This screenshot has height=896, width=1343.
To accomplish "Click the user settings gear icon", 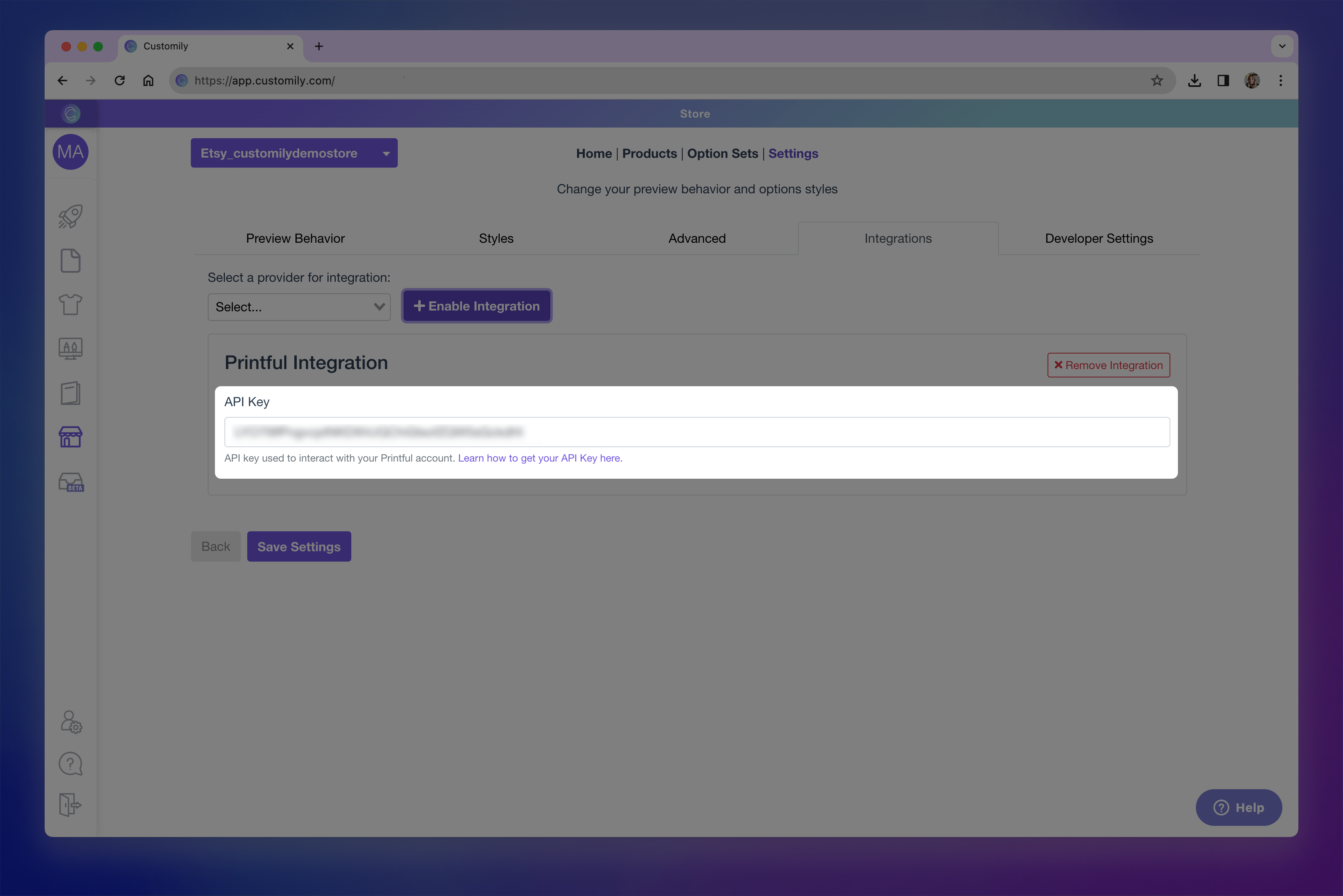I will pyautogui.click(x=71, y=722).
